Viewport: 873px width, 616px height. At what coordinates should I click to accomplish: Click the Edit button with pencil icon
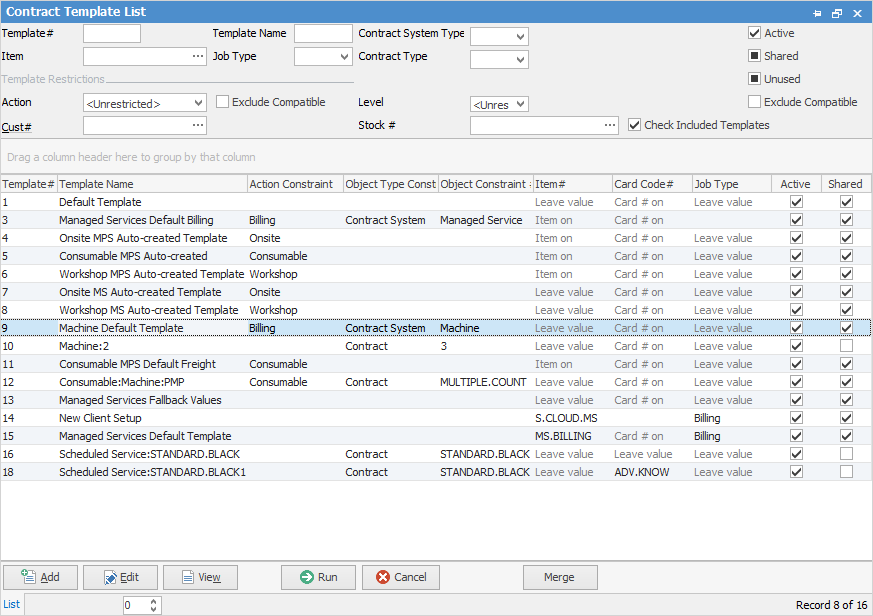coord(120,577)
